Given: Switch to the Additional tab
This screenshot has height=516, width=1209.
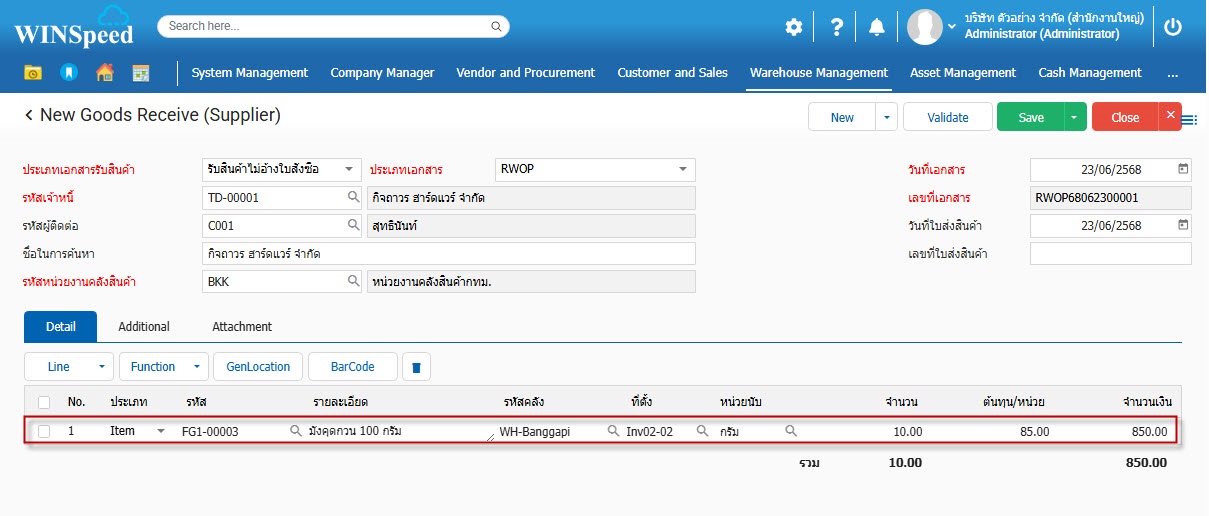Looking at the screenshot, I should point(144,327).
